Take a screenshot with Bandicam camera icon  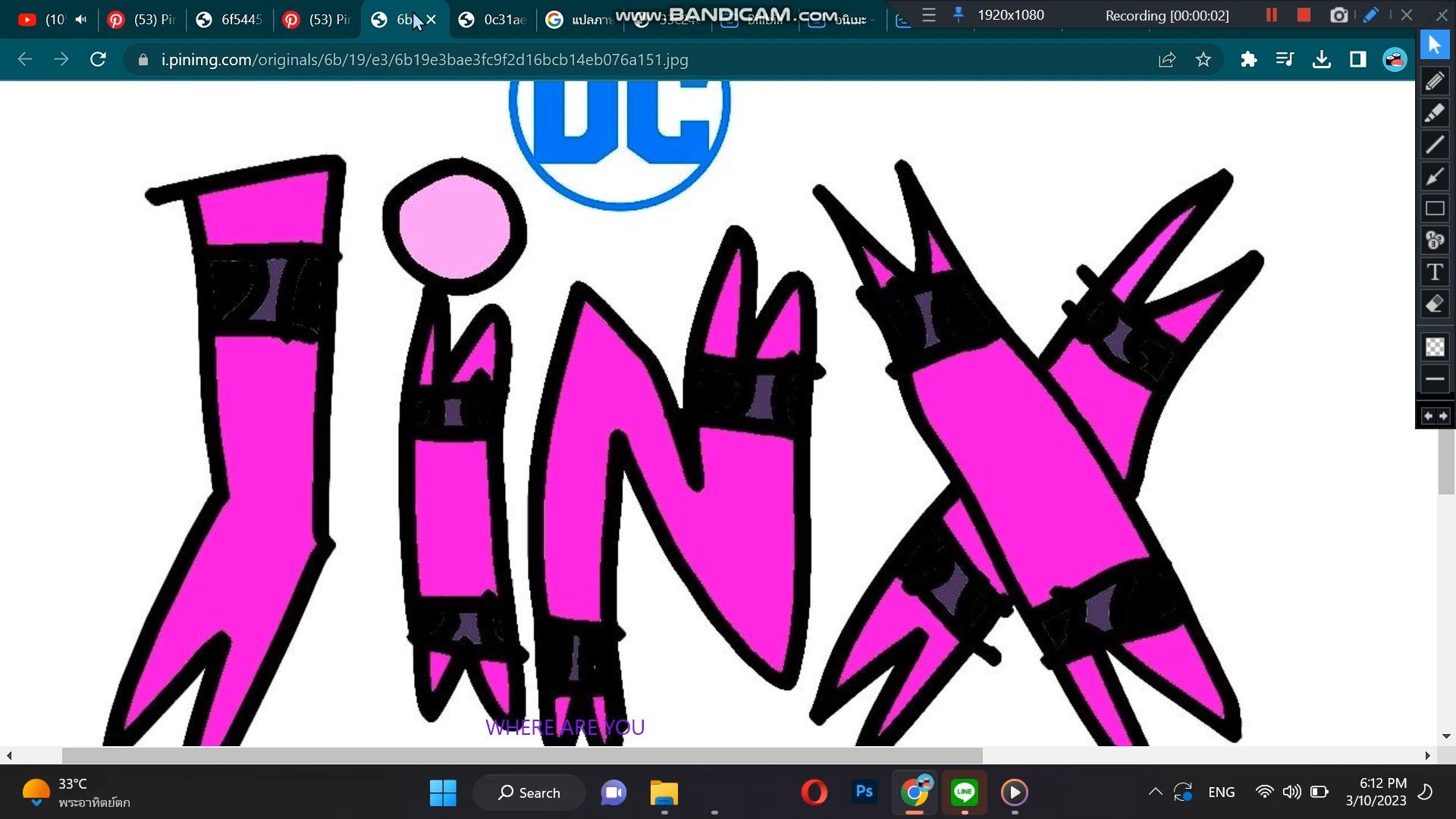pos(1339,15)
